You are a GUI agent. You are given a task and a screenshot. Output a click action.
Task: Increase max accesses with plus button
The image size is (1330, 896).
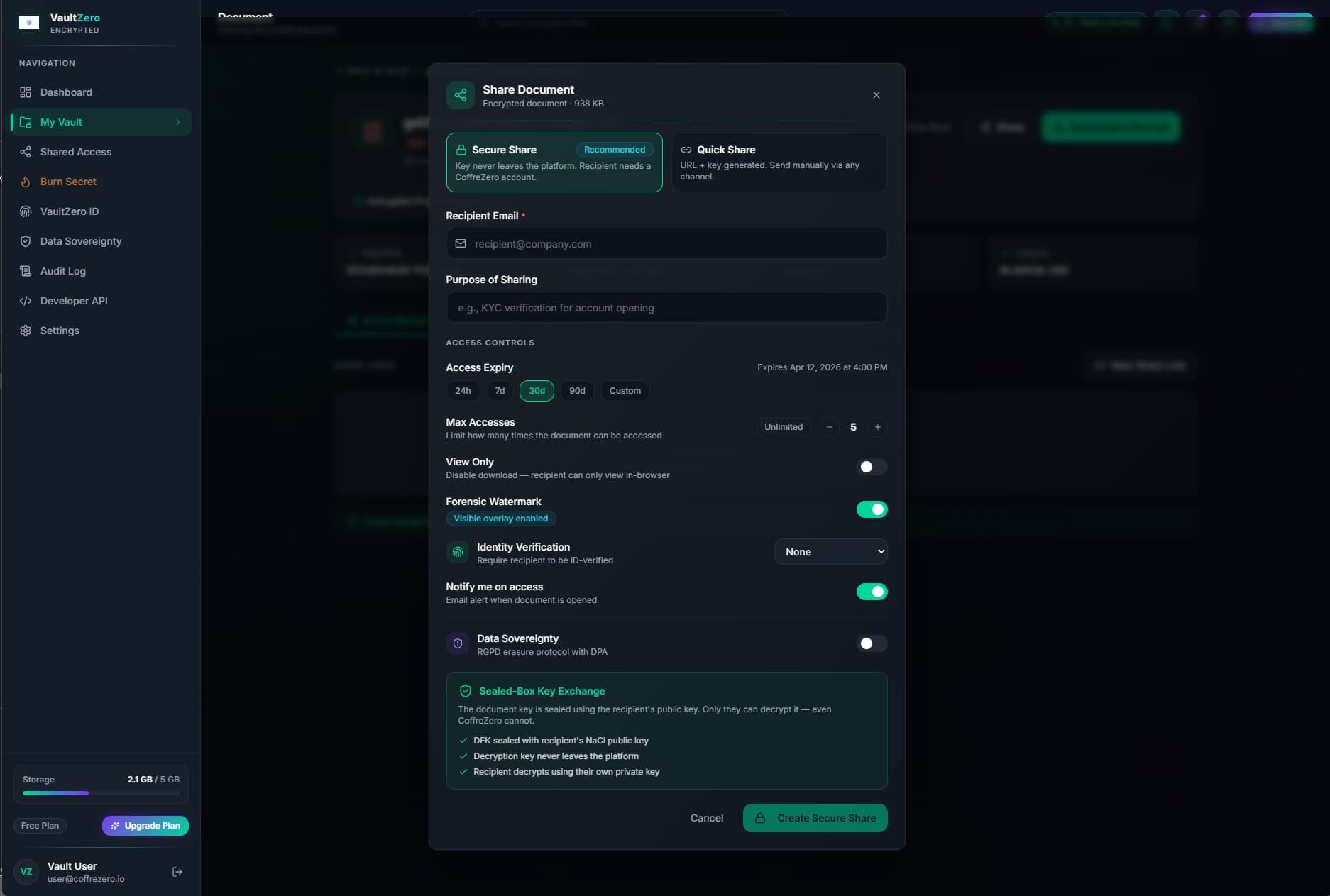(x=878, y=427)
